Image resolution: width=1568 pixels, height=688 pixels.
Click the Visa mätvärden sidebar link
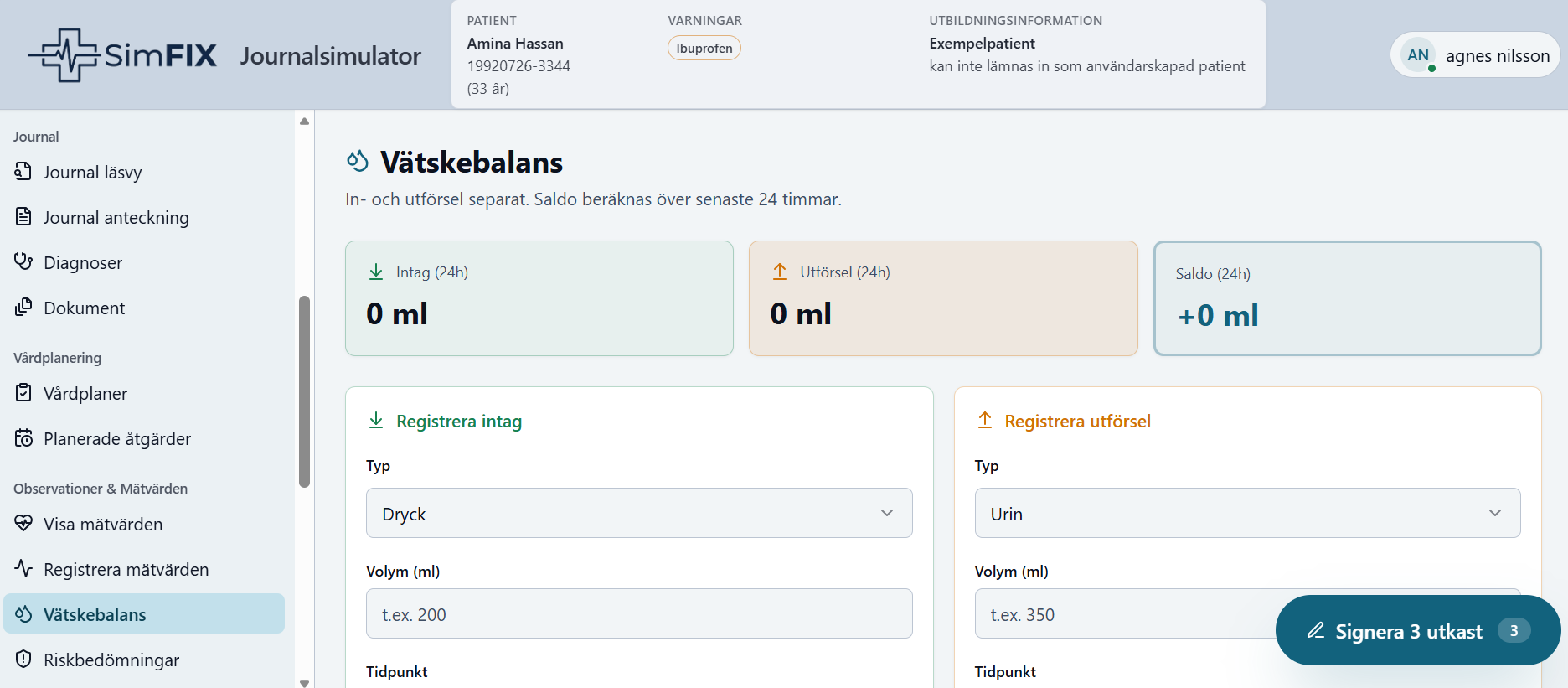coord(144,524)
